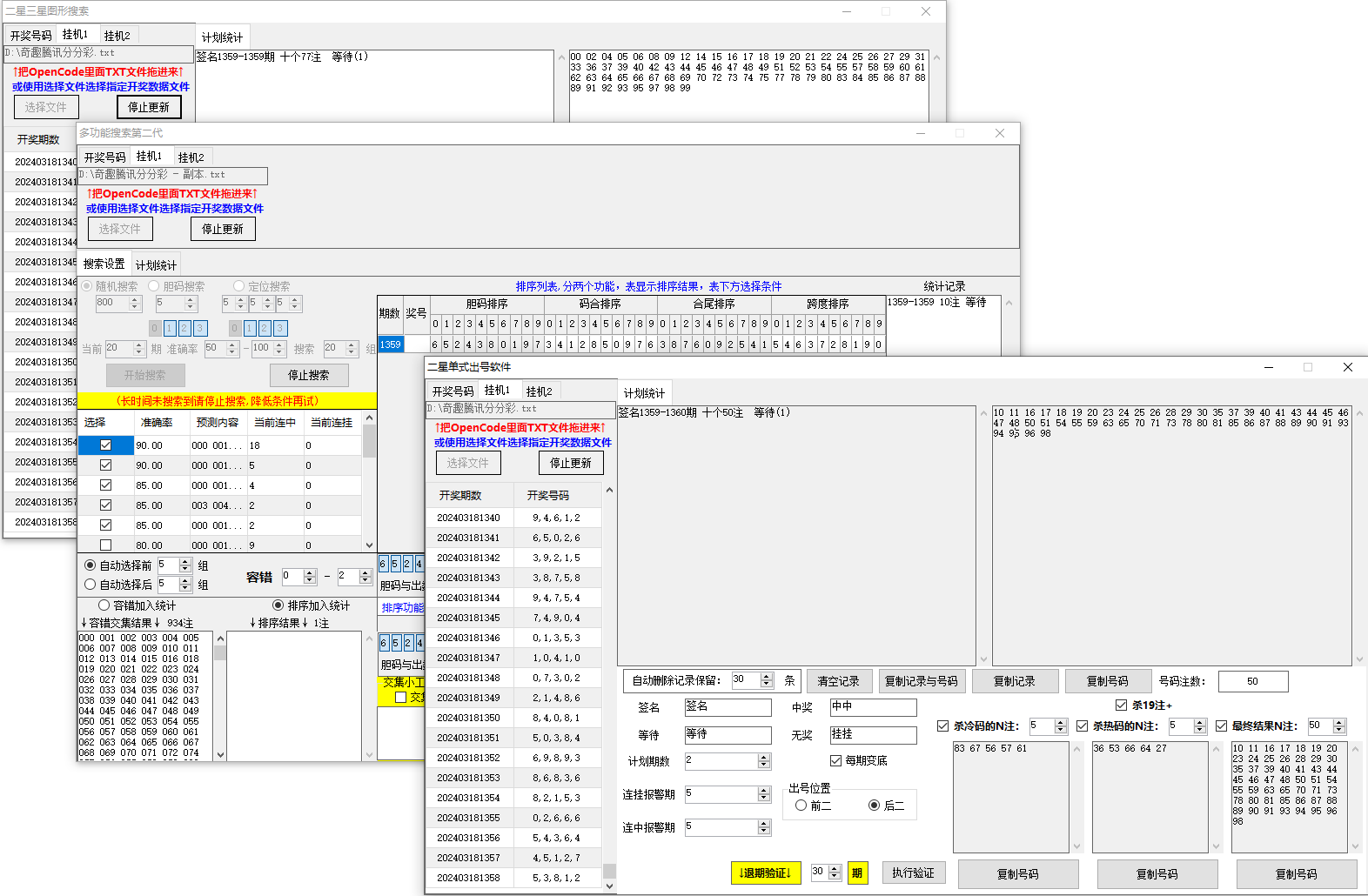The width and height of the screenshot is (1368, 896).
Task: Click the 复制记录与号码 button
Action: tap(921, 681)
